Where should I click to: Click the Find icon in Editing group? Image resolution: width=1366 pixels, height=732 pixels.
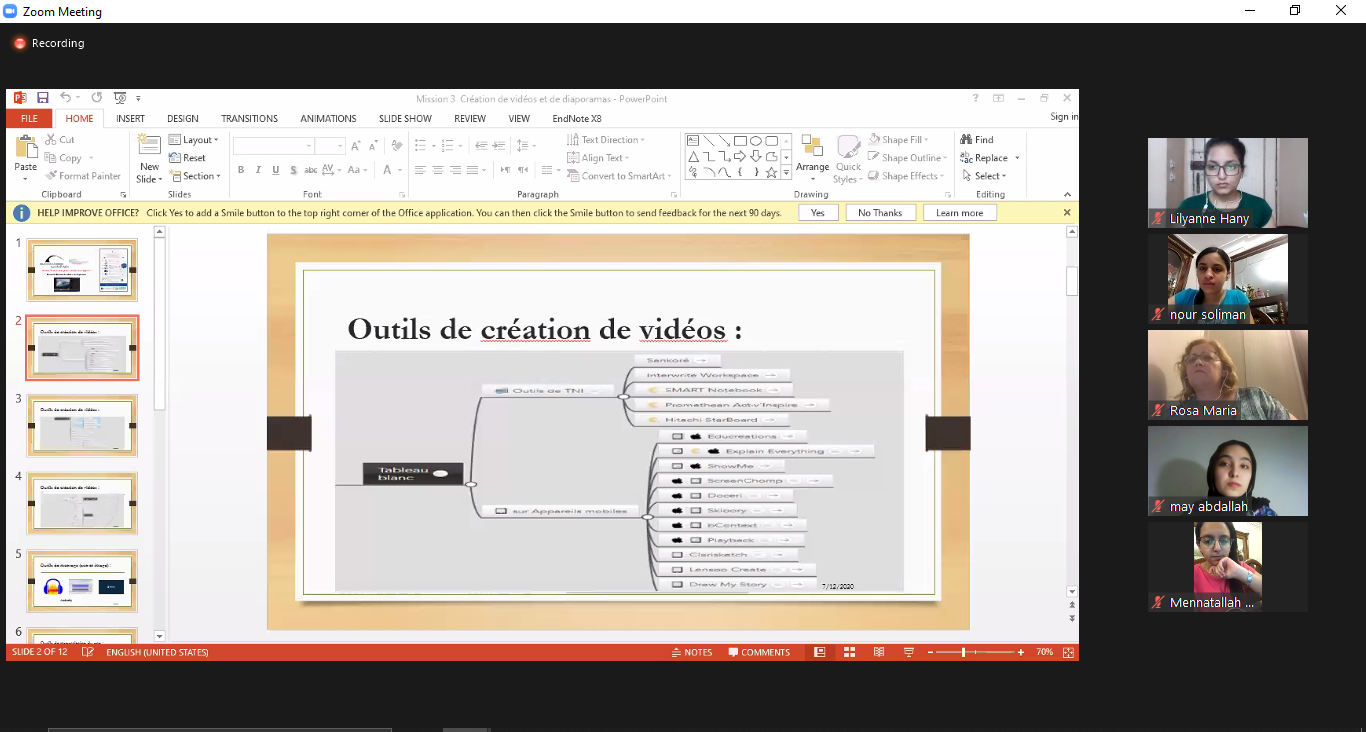977,140
